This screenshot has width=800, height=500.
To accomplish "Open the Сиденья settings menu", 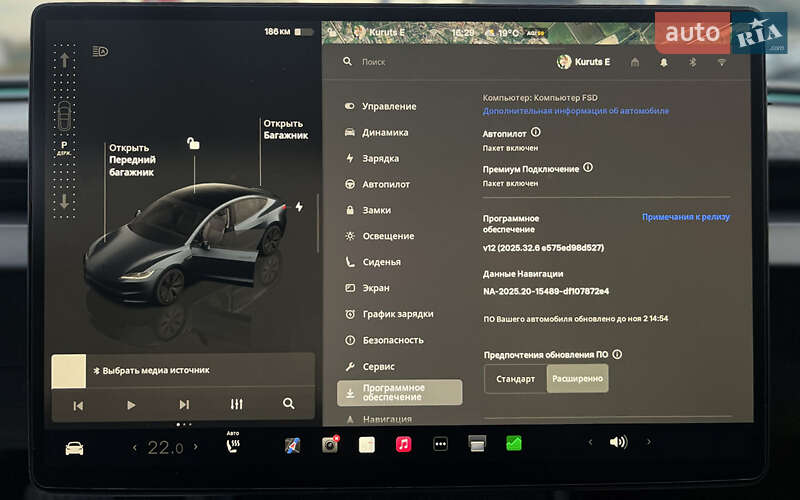I will 373,262.
